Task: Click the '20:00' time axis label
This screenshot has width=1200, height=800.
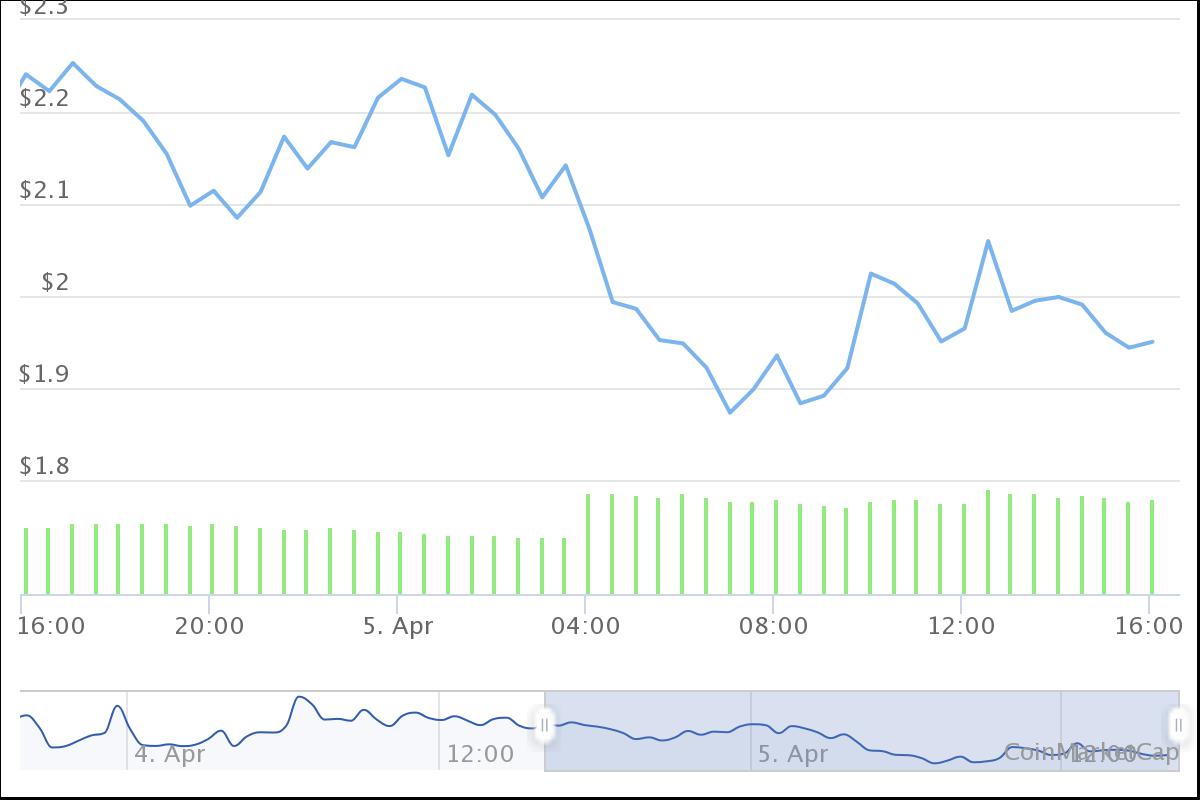Action: click(209, 627)
